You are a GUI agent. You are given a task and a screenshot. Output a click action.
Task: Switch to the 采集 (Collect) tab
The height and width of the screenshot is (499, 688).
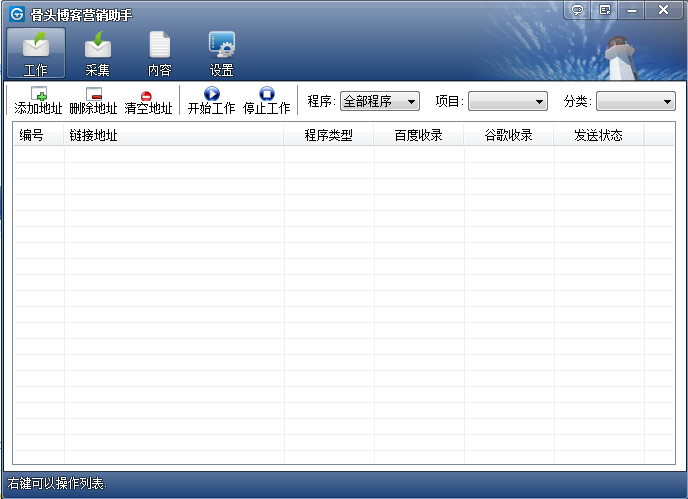(x=98, y=54)
